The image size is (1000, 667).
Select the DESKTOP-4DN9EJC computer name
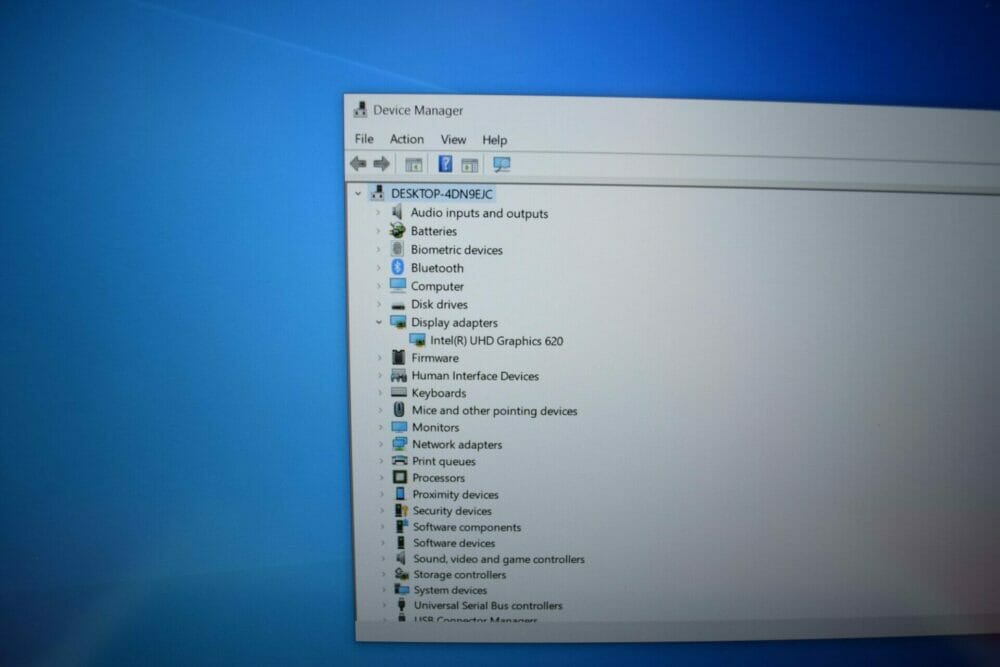click(442, 194)
